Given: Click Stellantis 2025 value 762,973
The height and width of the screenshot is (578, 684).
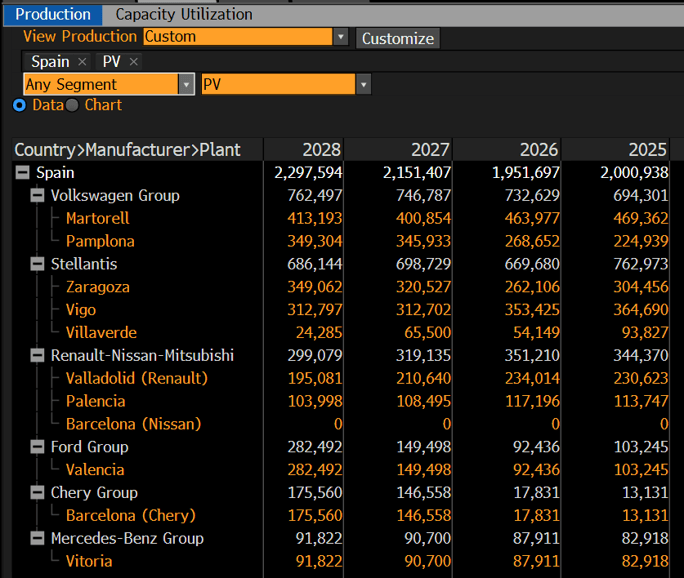Looking at the screenshot, I should (641, 264).
